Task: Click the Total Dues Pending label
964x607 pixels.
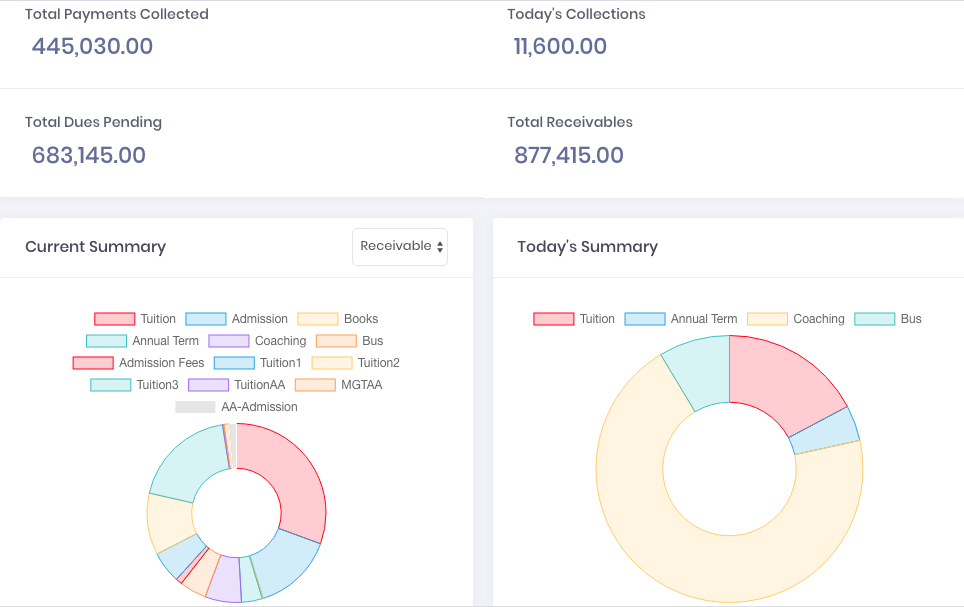Action: click(93, 122)
